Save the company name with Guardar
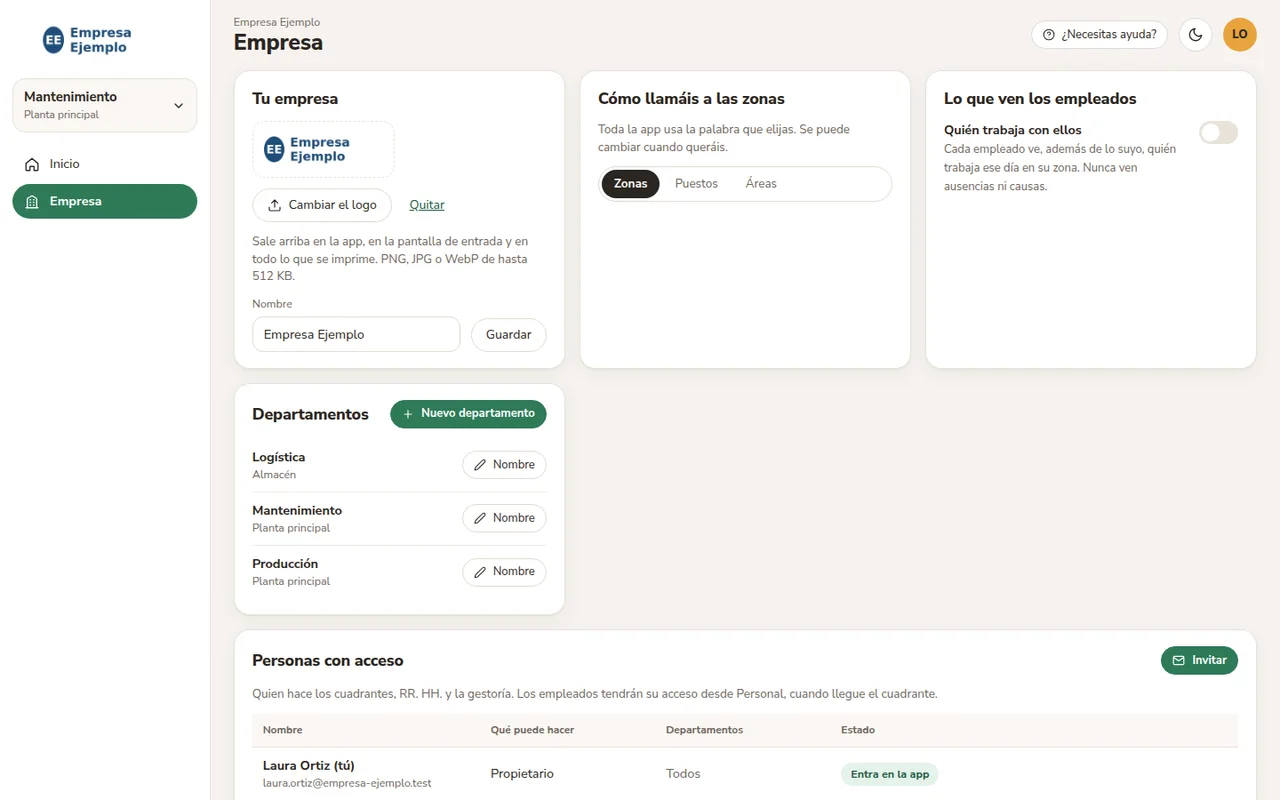Viewport: 1280px width, 800px height. point(509,335)
